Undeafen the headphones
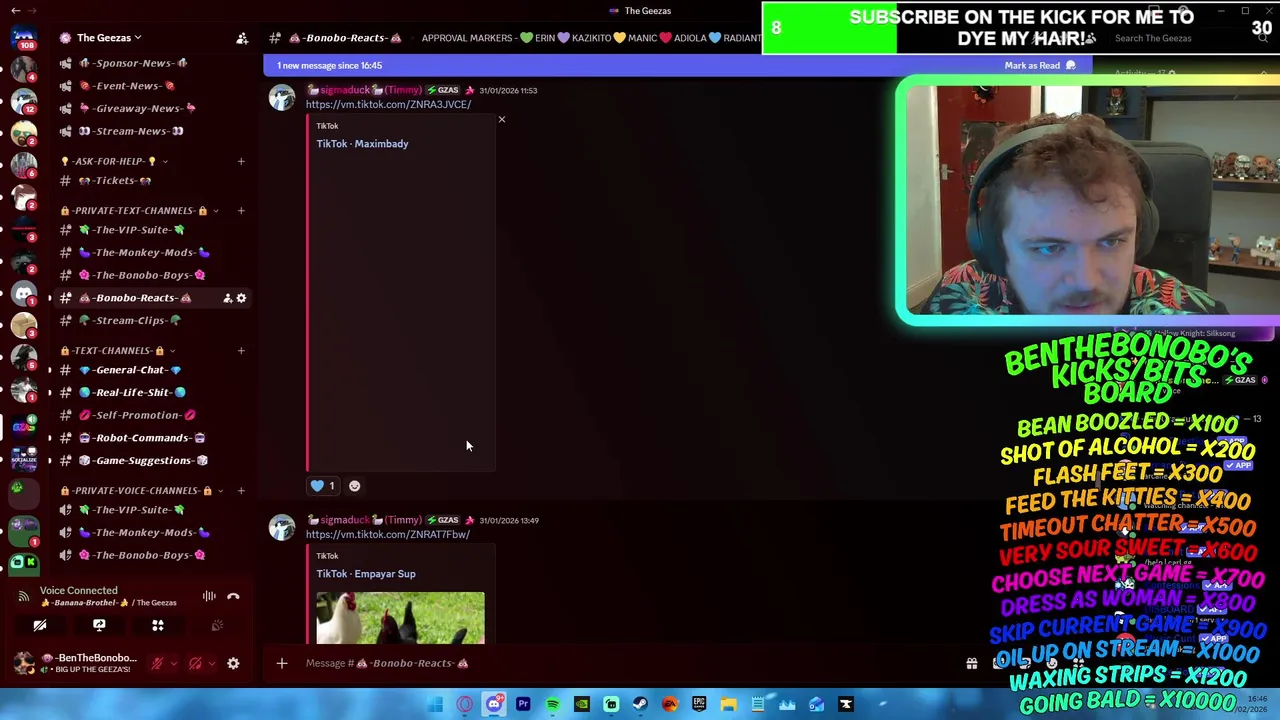The width and height of the screenshot is (1280, 720). click(x=195, y=663)
